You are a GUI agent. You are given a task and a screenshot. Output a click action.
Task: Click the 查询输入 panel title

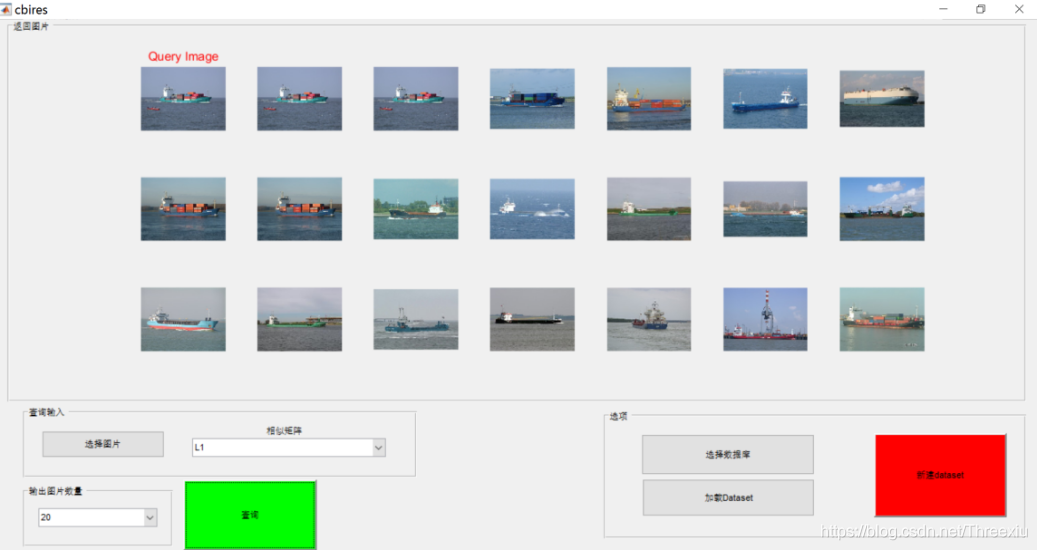[x=46, y=412]
